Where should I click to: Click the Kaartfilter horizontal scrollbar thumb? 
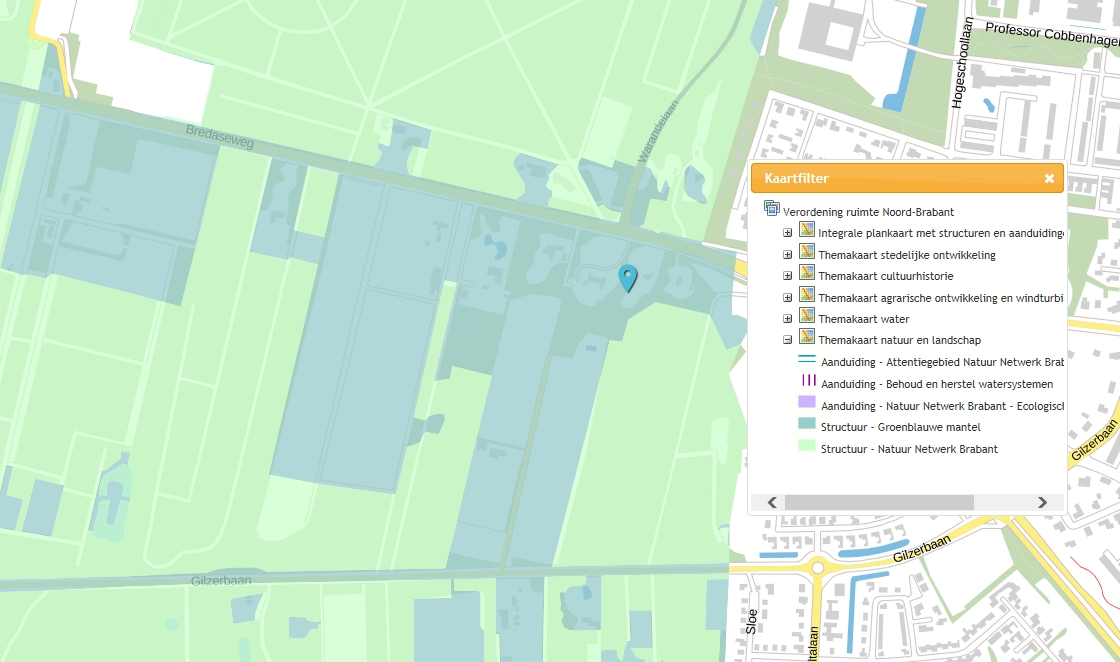(879, 503)
